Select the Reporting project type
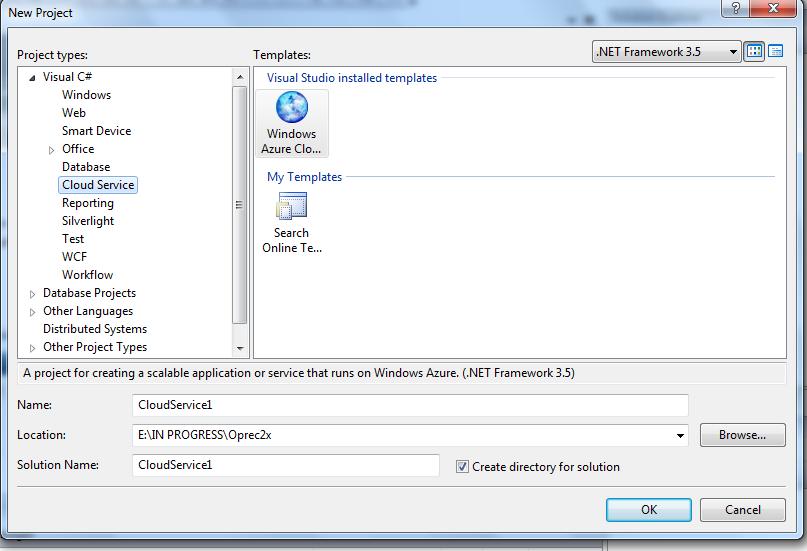 (x=87, y=203)
